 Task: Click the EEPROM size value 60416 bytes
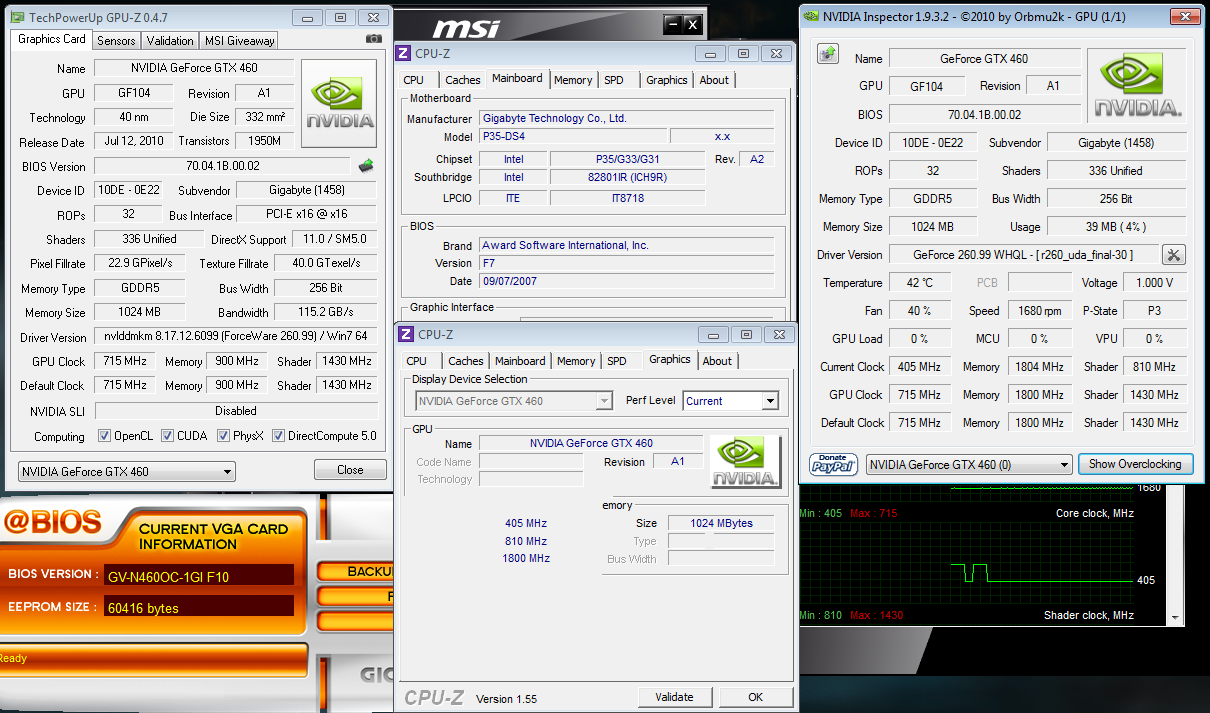coord(199,606)
